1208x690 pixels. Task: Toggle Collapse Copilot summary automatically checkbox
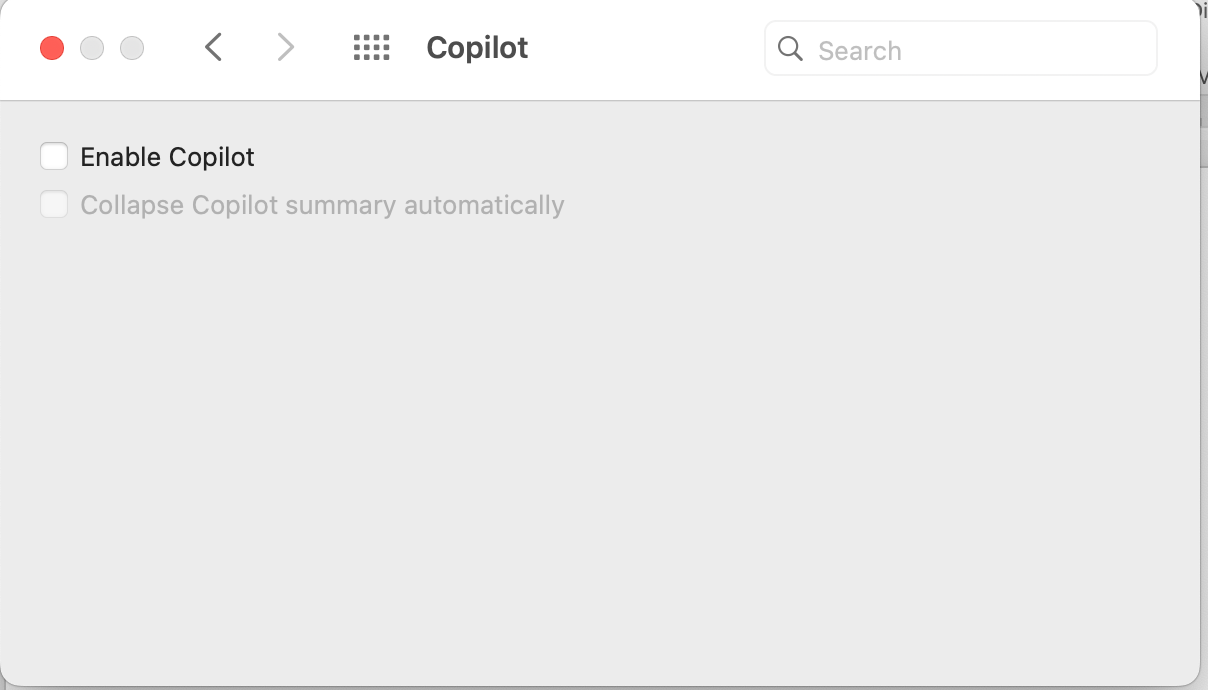point(54,204)
